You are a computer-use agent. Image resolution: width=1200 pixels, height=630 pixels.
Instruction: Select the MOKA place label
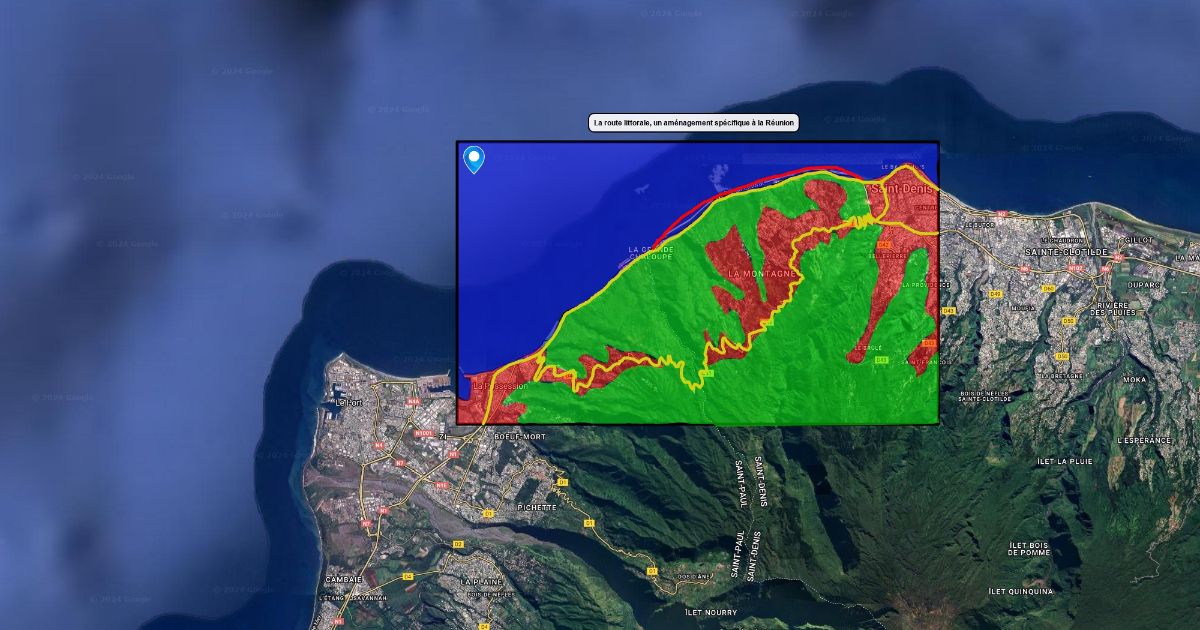tap(1134, 380)
